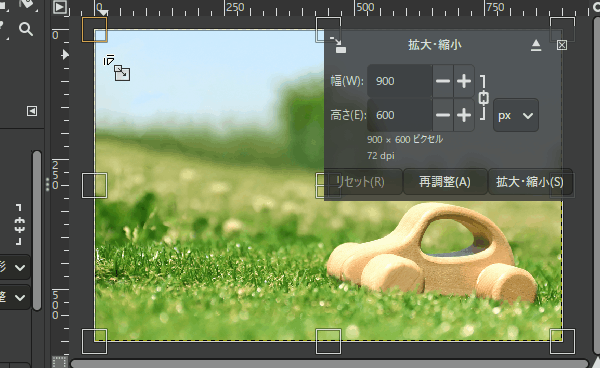600x368 pixels.
Task: Click the リセット(R) reset button
Action: [x=363, y=182]
